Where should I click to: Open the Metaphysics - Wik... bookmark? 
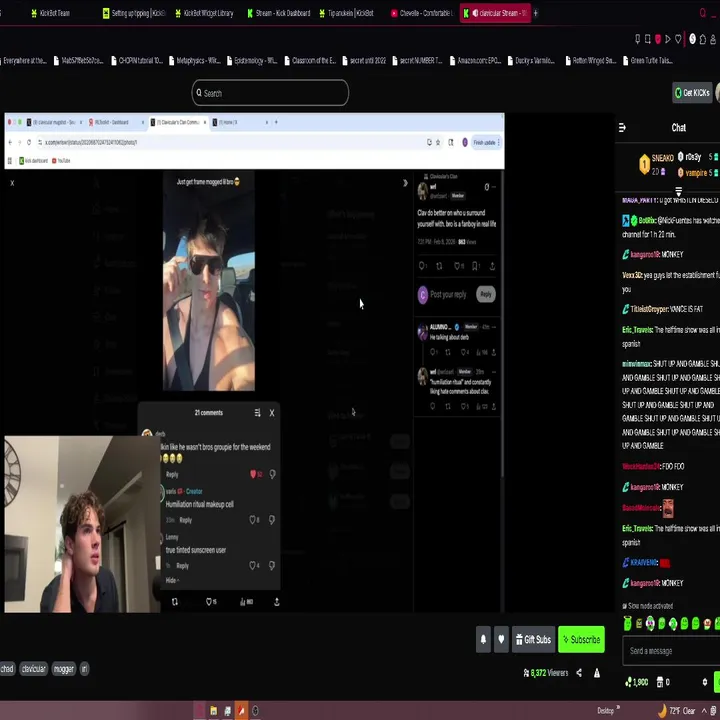pos(194,61)
